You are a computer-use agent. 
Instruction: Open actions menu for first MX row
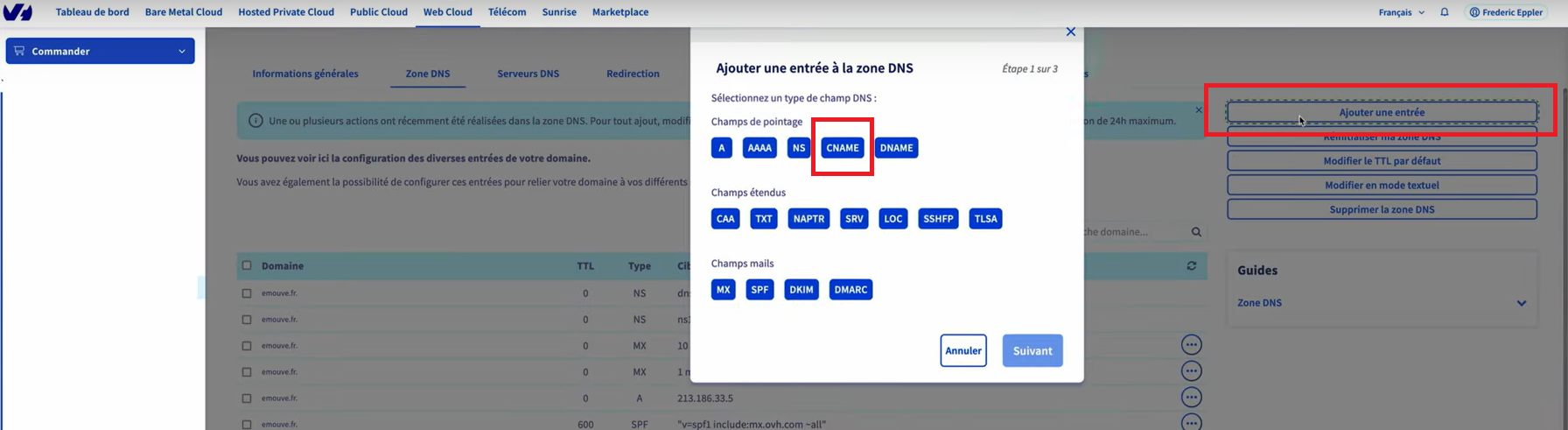coord(1191,344)
